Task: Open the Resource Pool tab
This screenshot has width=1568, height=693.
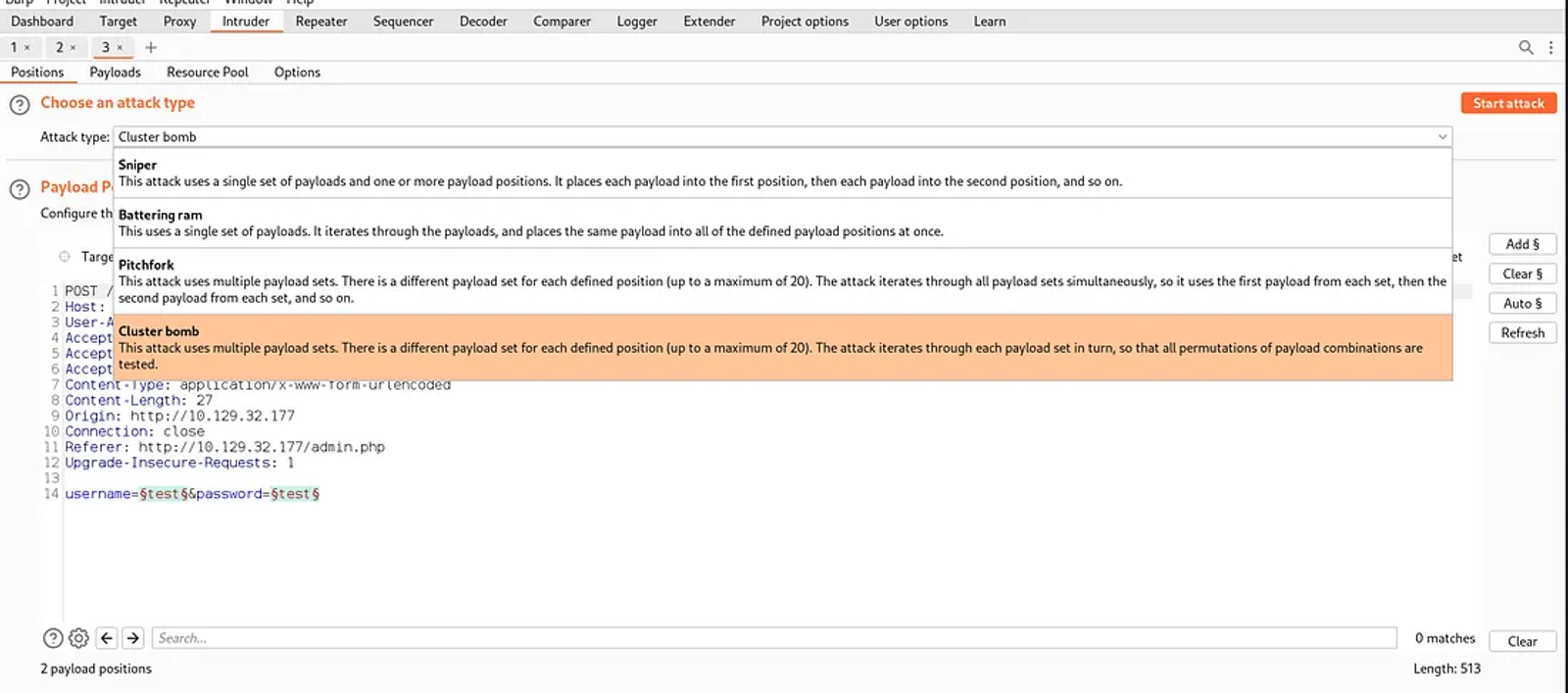Action: point(208,73)
